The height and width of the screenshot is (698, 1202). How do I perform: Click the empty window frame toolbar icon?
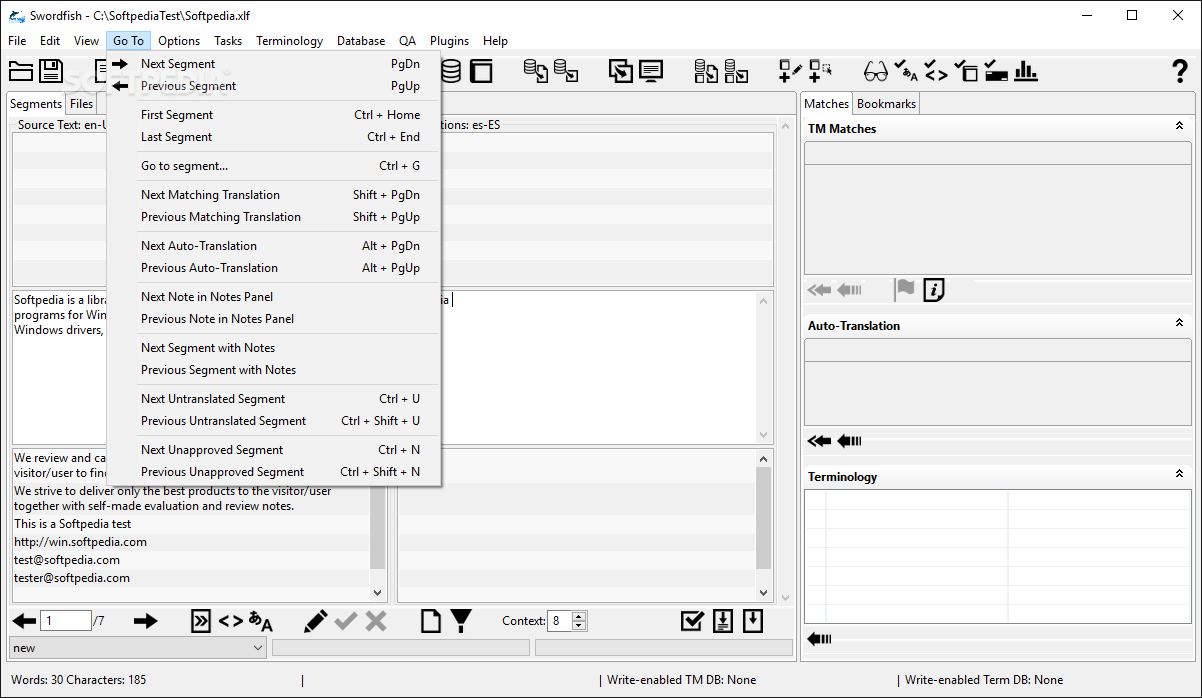point(481,71)
